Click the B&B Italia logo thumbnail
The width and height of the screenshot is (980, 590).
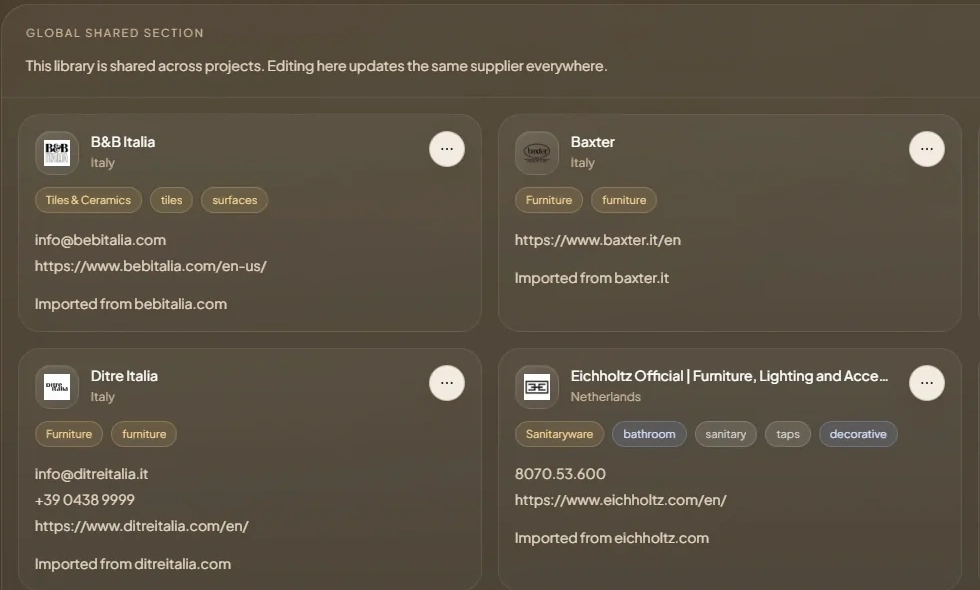(x=57, y=153)
